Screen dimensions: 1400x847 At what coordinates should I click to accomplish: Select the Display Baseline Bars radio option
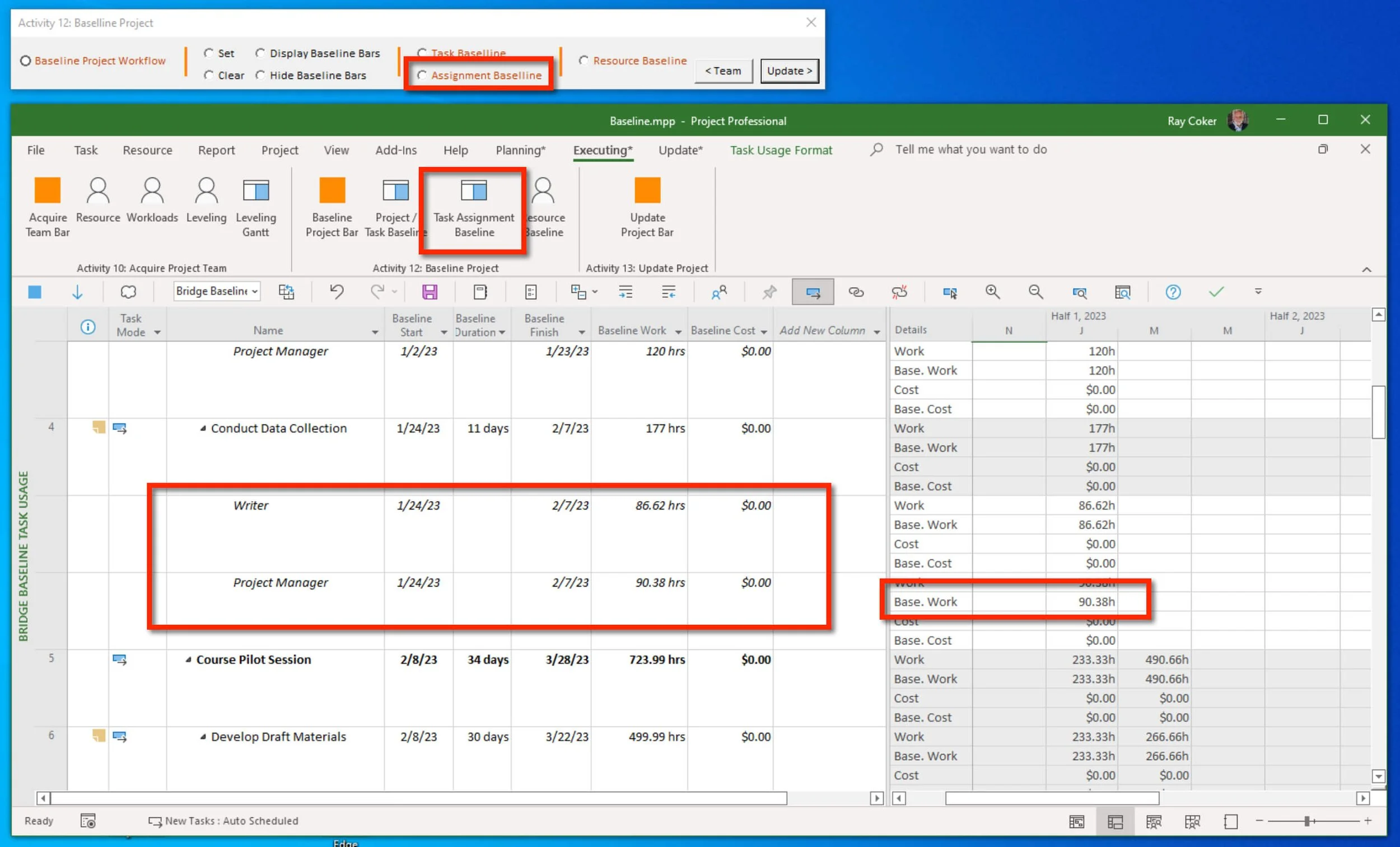(260, 53)
